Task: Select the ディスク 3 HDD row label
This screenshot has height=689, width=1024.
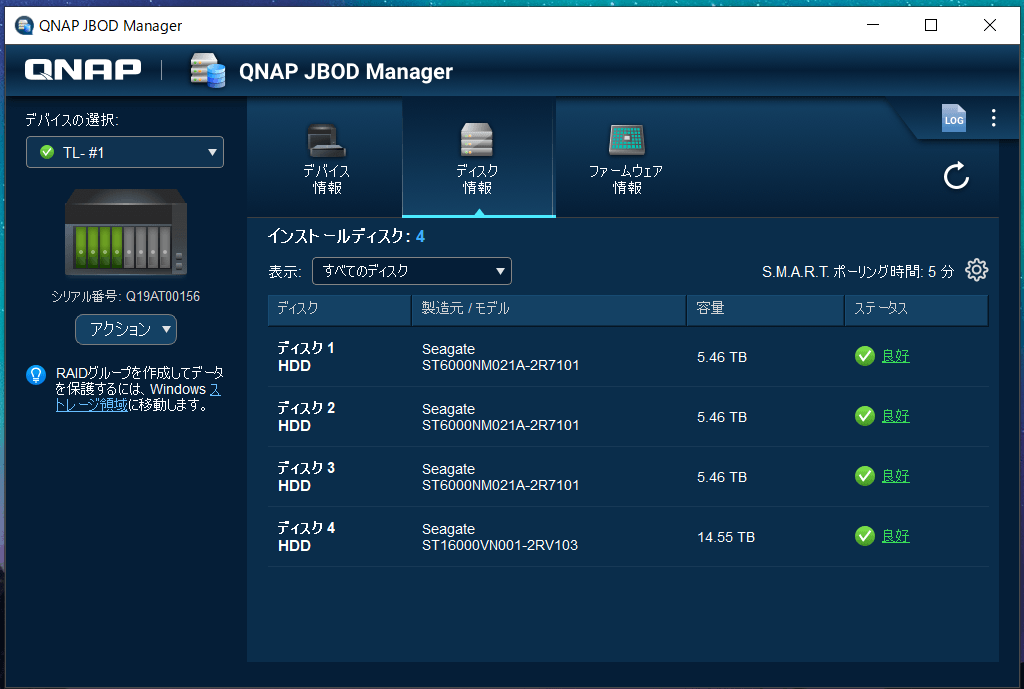Action: 306,477
